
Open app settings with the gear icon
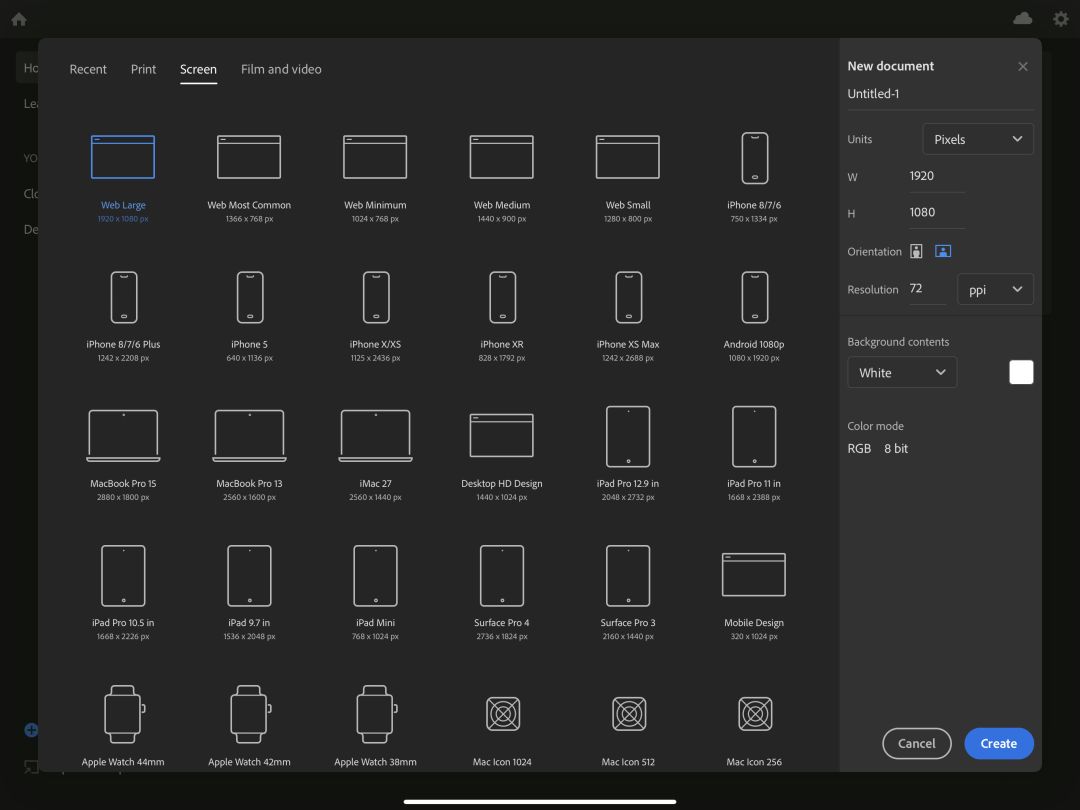click(x=1061, y=19)
